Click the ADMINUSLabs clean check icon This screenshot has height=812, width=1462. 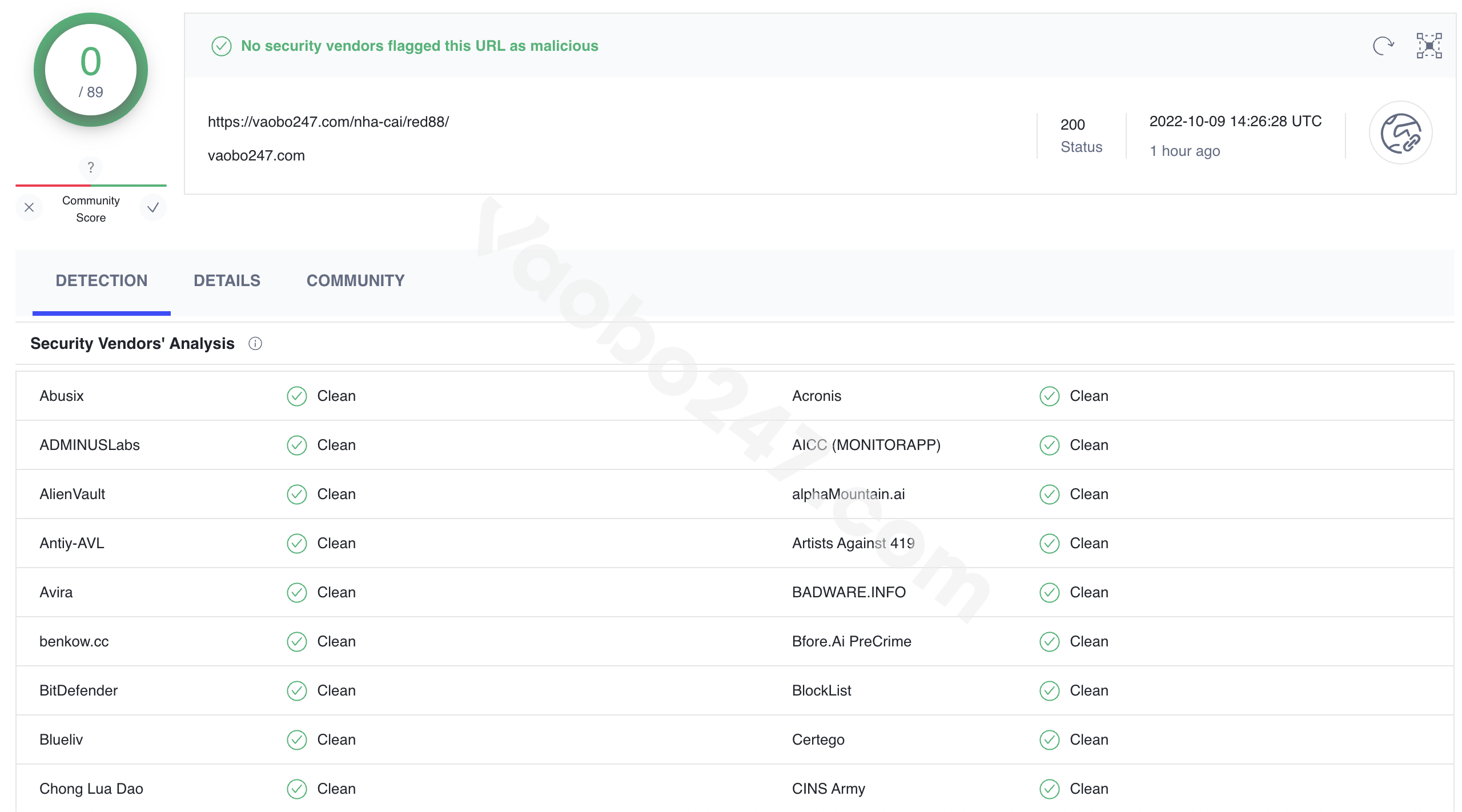point(297,445)
